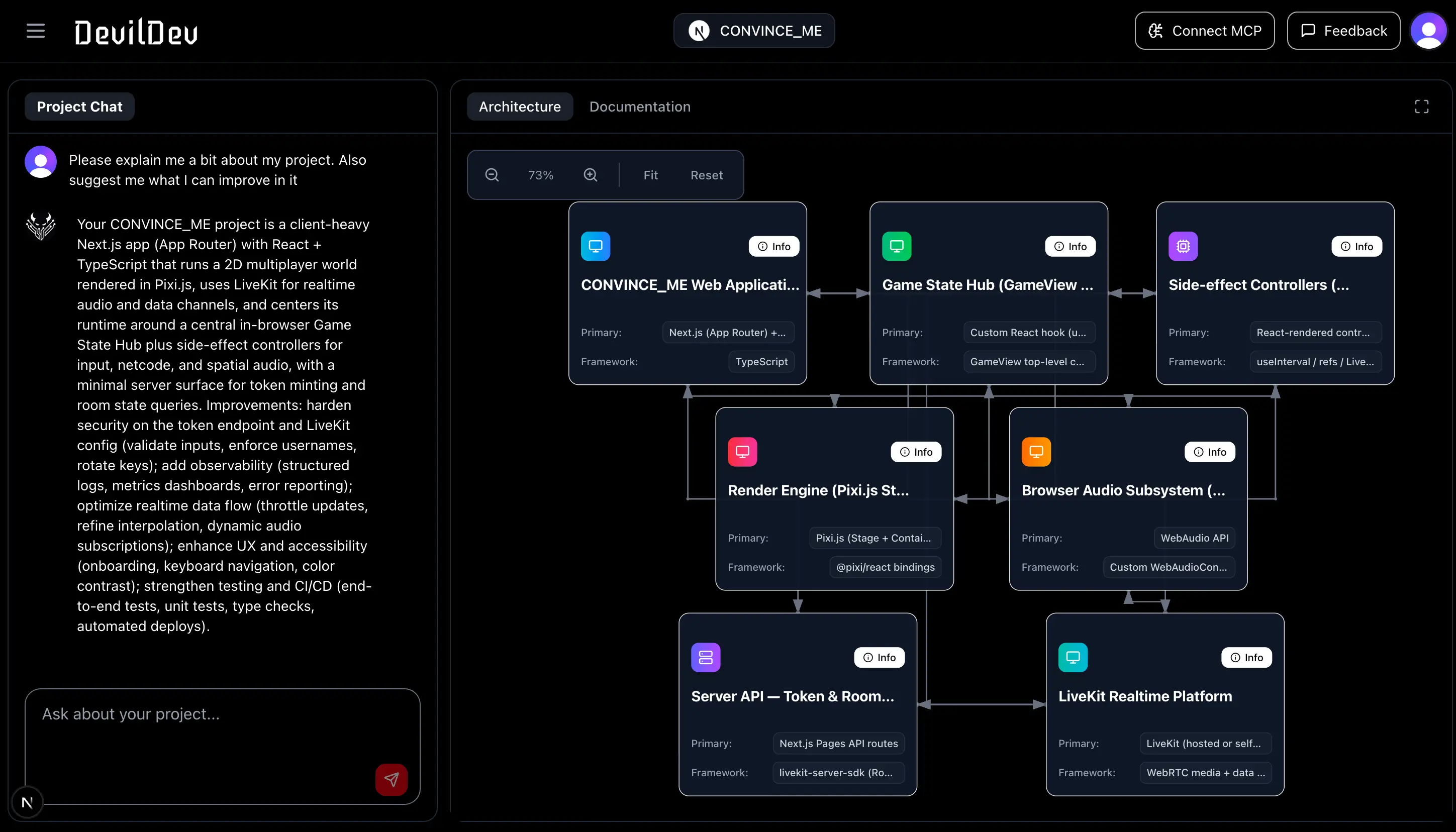The image size is (1456, 832).
Task: Open Info for Game State Hub node
Action: click(1070, 246)
